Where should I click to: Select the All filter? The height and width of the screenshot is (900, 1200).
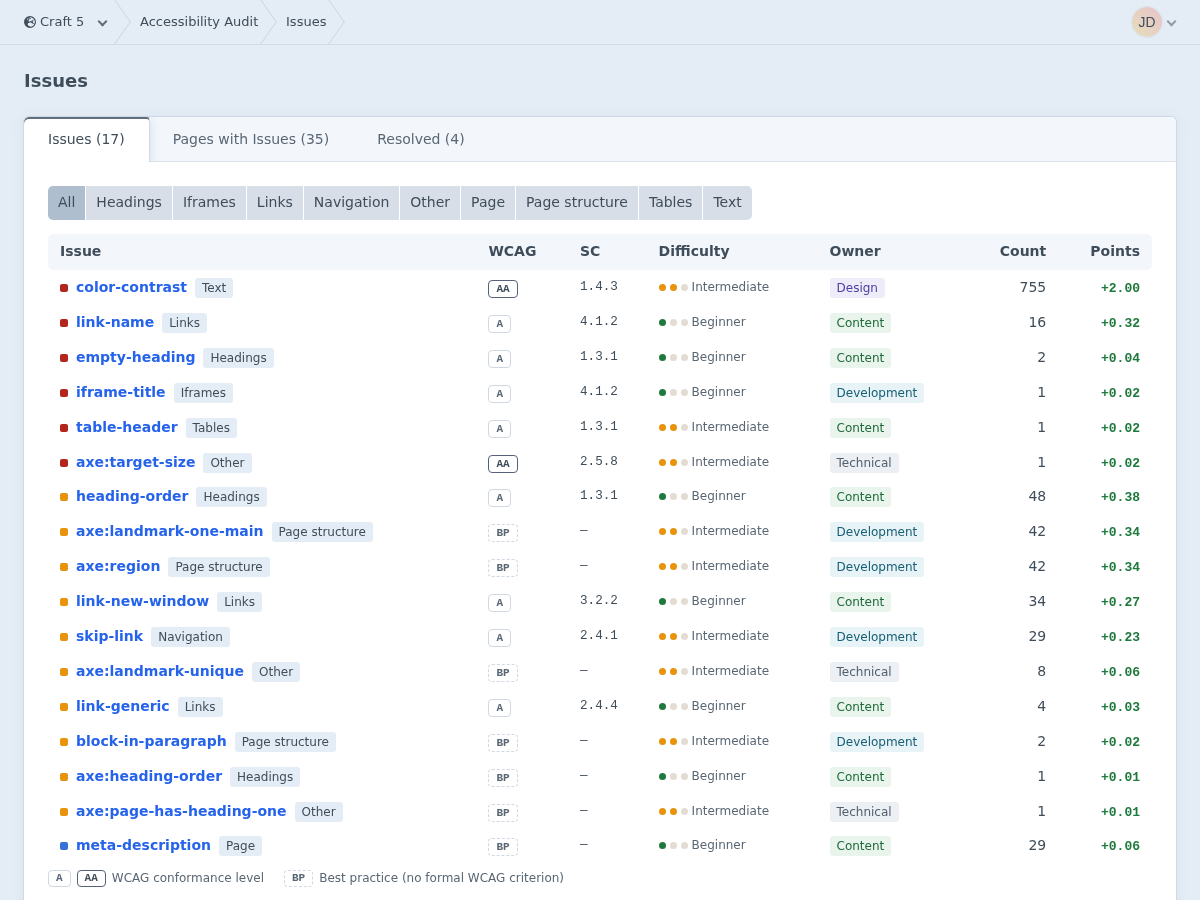click(x=67, y=203)
